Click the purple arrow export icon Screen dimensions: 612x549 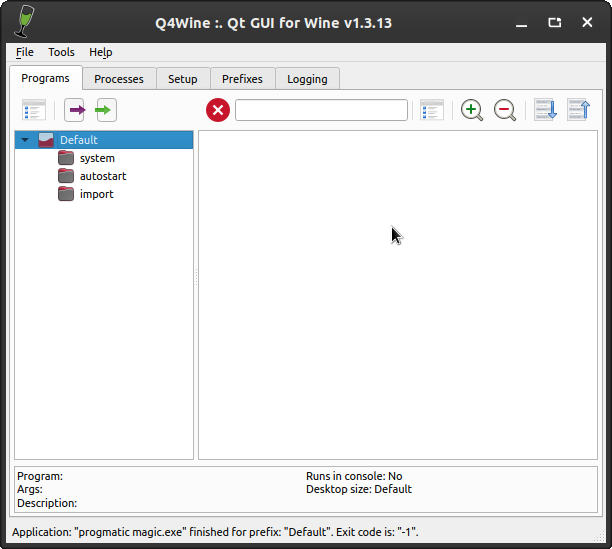tap(75, 110)
